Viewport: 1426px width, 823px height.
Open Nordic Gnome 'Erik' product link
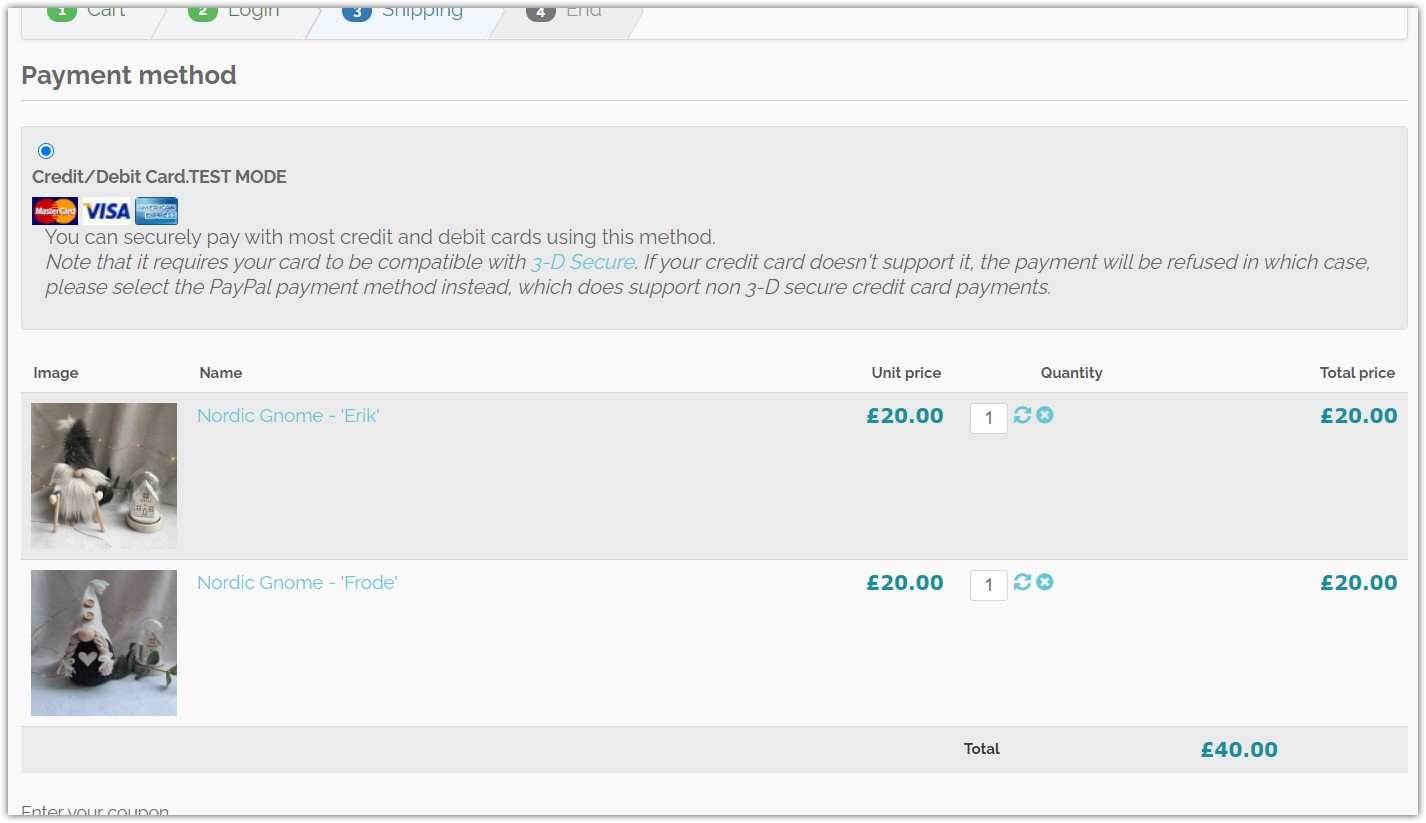click(288, 416)
